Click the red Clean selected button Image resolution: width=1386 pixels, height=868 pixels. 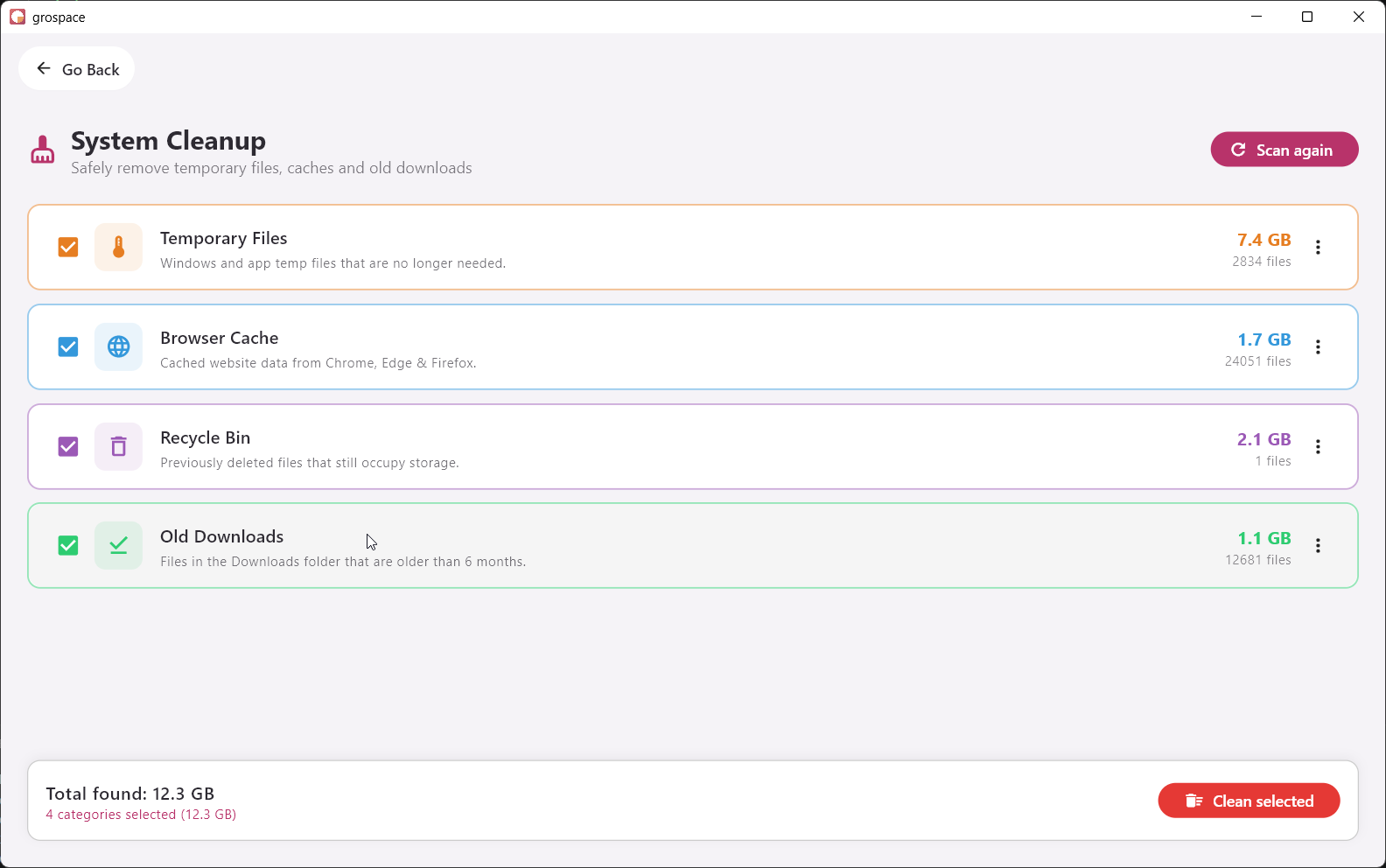[x=1249, y=801]
